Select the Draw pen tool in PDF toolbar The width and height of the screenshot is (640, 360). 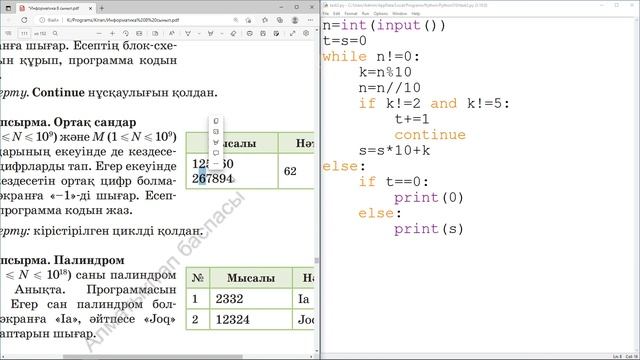point(188,33)
